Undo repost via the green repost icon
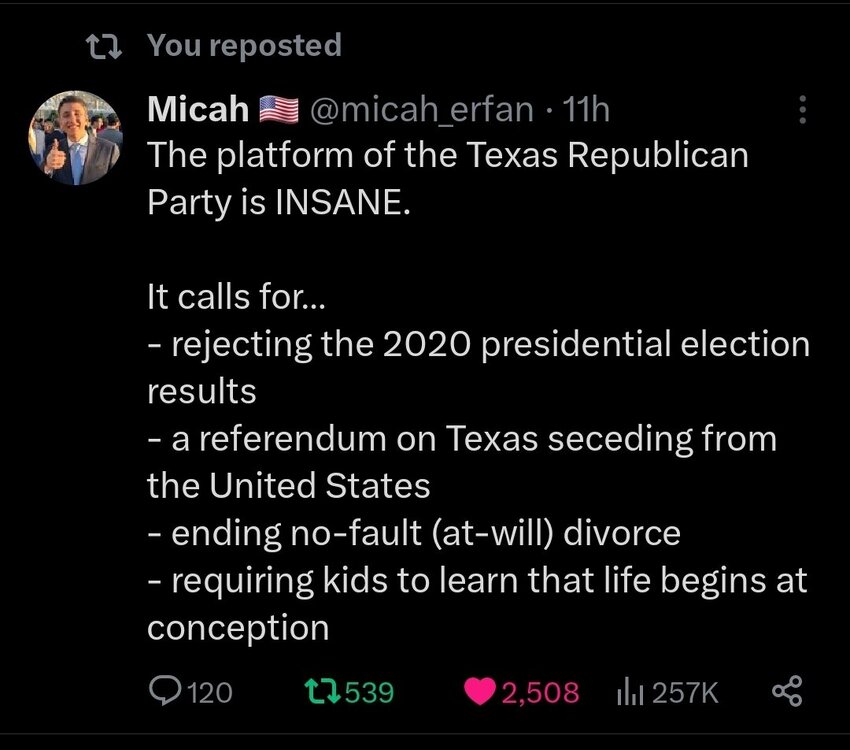Viewport: 850px width, 750px height. click(320, 691)
